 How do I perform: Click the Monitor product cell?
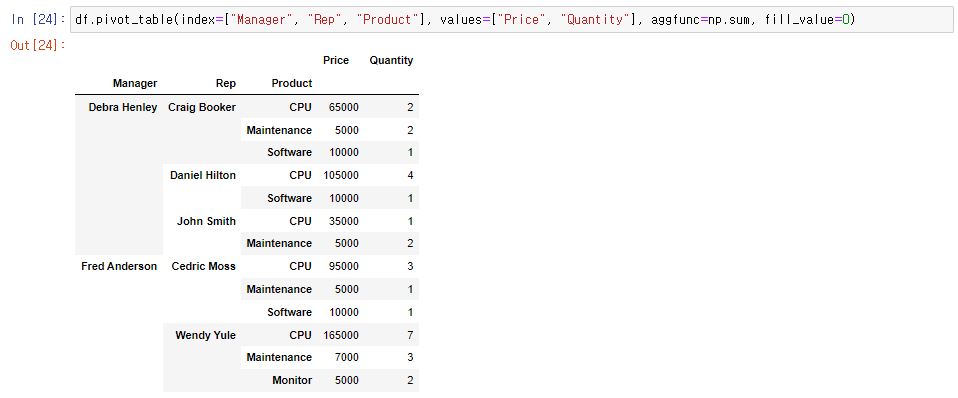pos(292,380)
